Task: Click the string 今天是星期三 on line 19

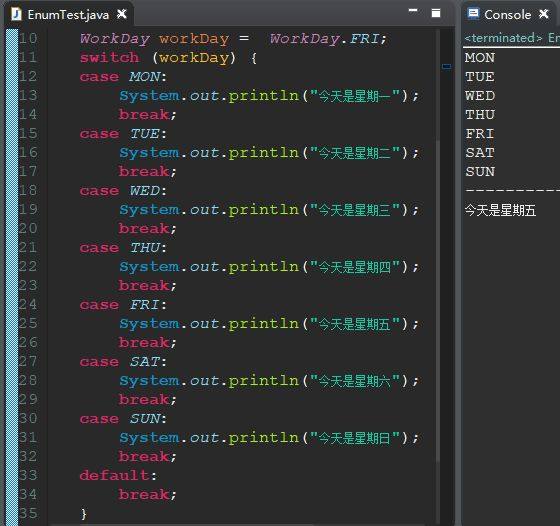Action: pos(355,210)
